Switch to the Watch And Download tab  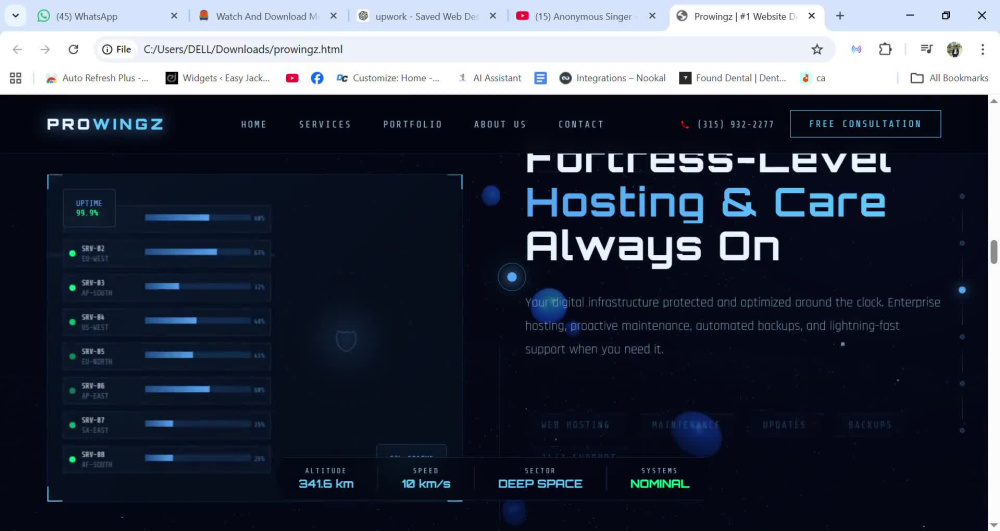pyautogui.click(x=267, y=16)
